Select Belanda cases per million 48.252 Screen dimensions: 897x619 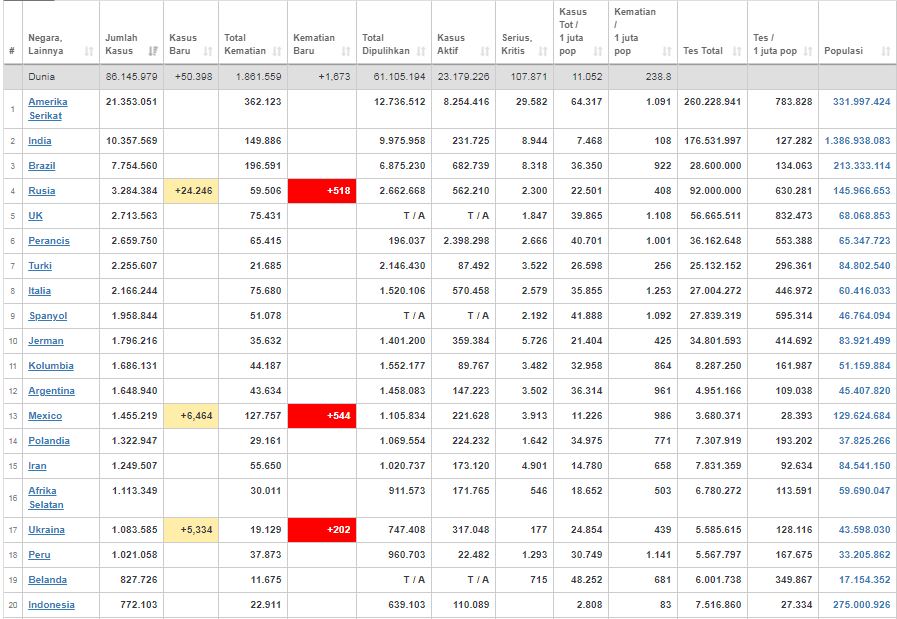pos(586,580)
